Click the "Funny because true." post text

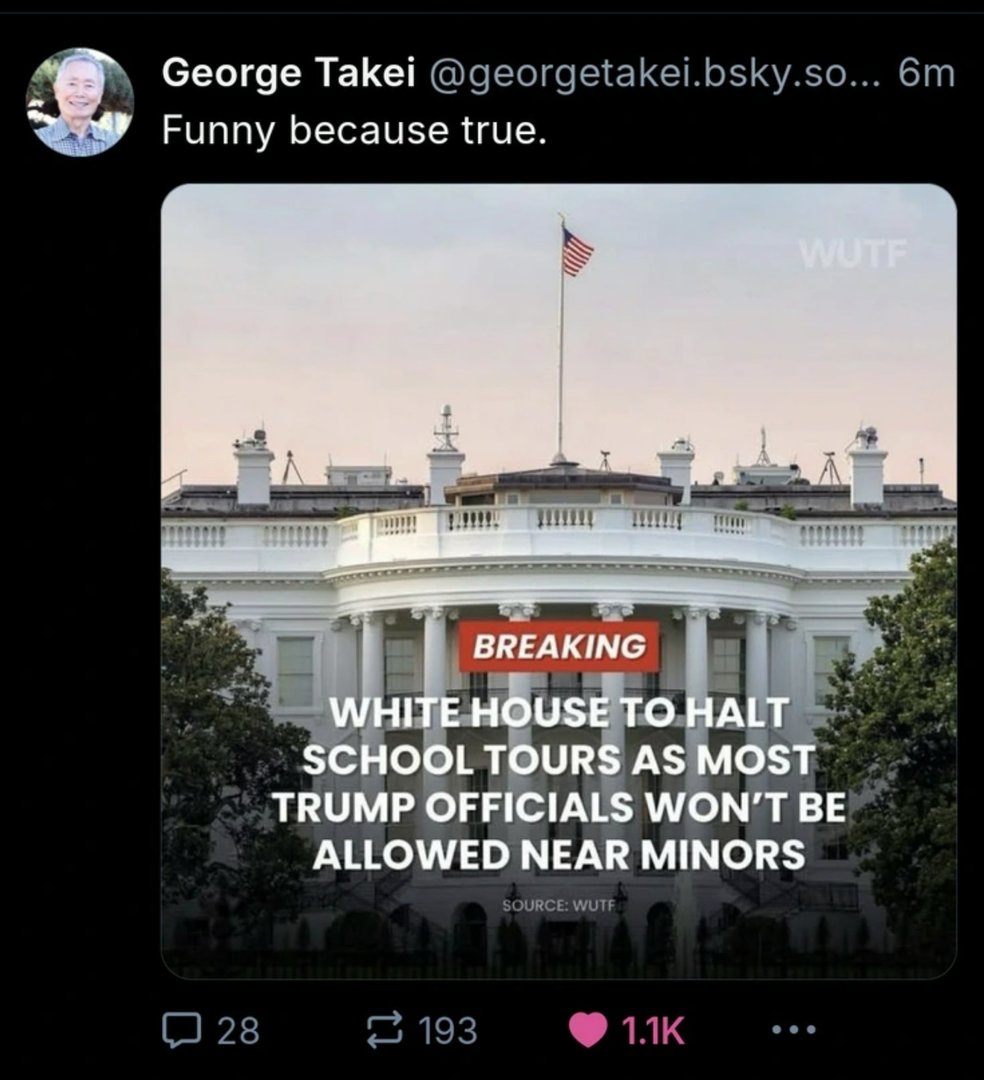pyautogui.click(x=355, y=129)
